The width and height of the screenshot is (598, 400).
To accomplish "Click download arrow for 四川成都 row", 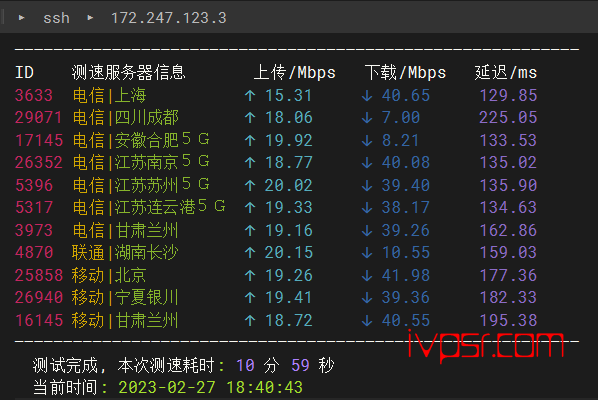I will coord(367,118).
